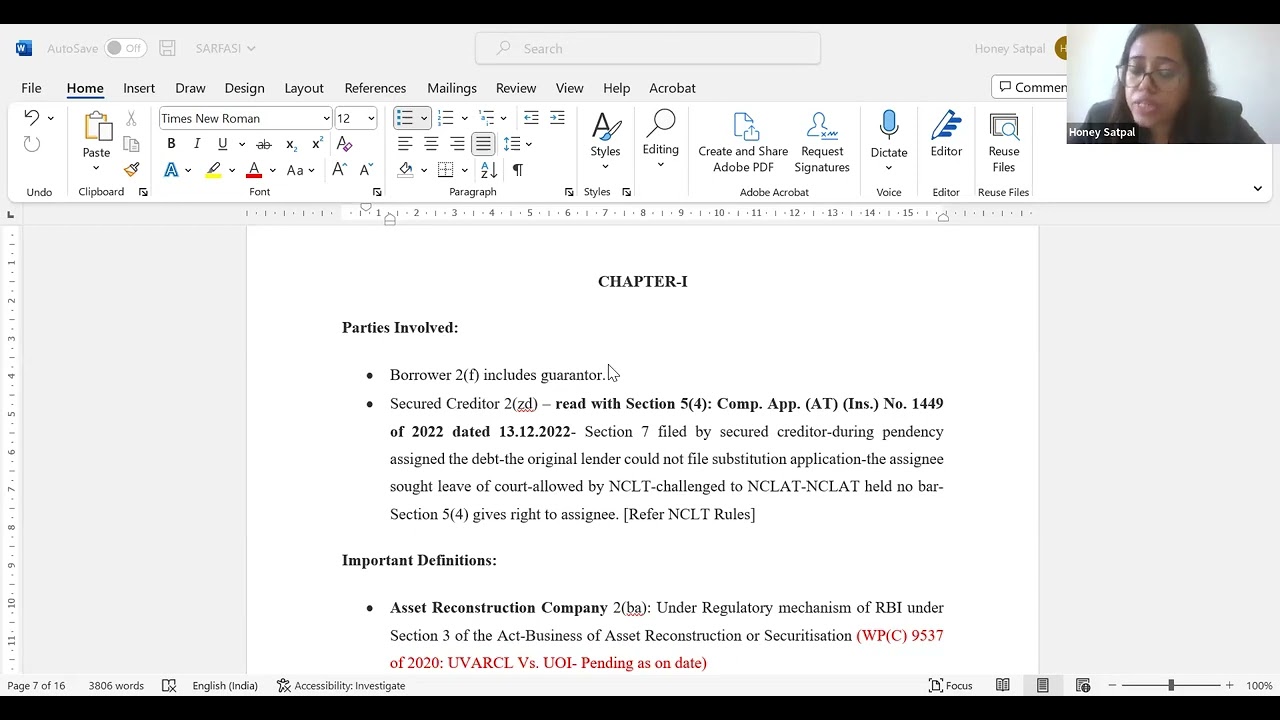Switch to Layout tab
The width and height of the screenshot is (1280, 720).
pos(304,88)
